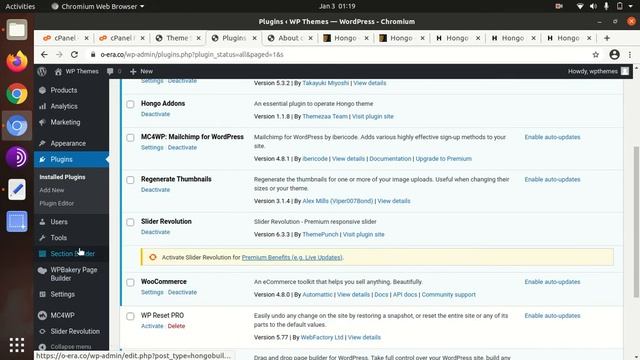
Task: Check the WooCommerce plugin checkbox
Action: pyautogui.click(x=130, y=282)
